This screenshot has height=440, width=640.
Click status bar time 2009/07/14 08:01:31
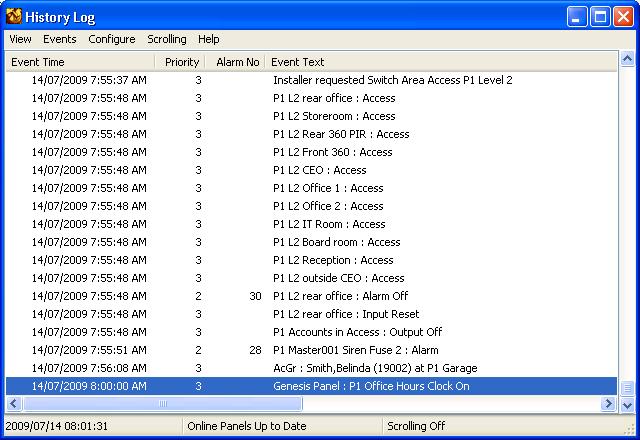tap(57, 426)
